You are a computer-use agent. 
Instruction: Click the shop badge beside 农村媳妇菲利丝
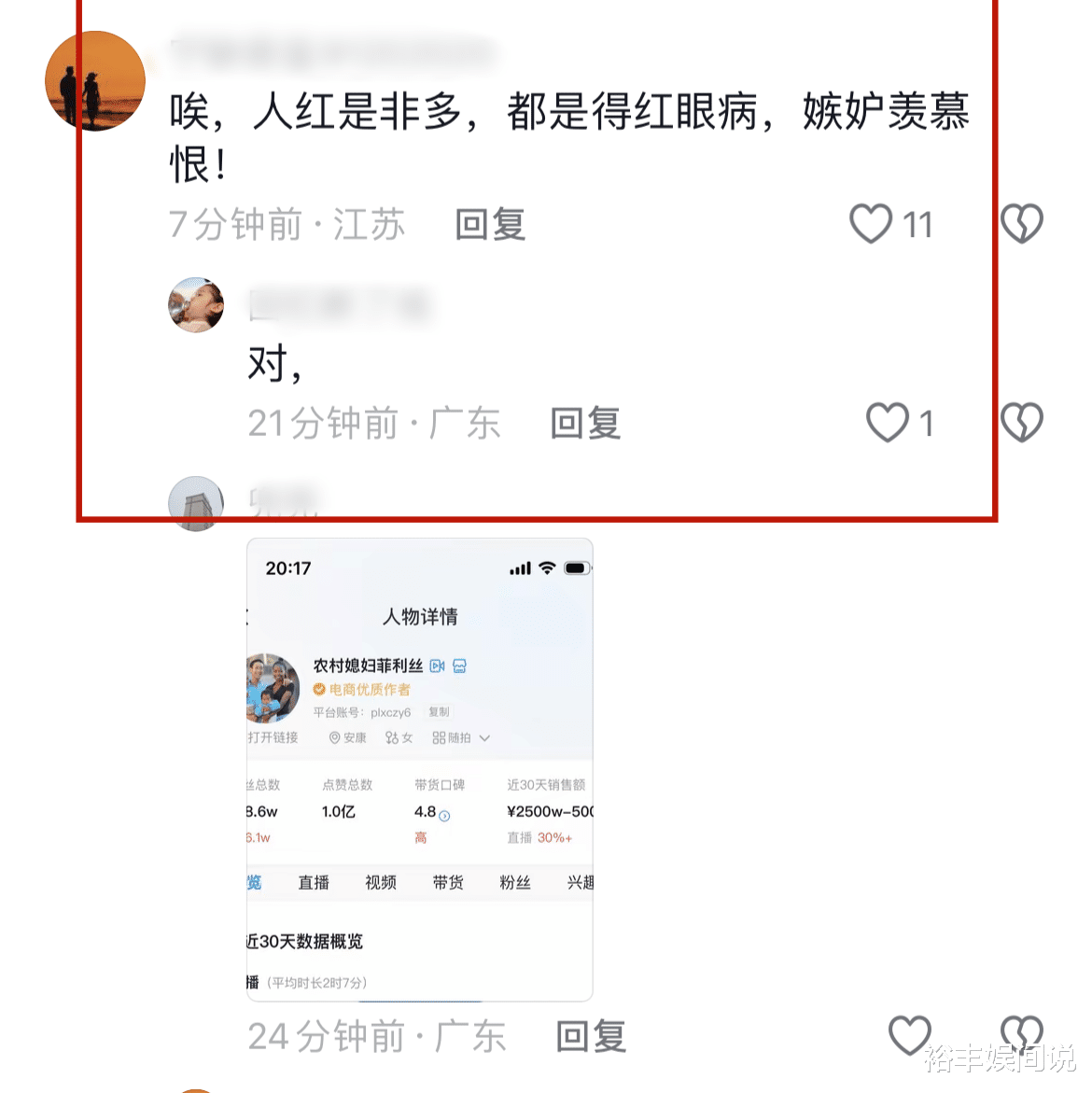tap(459, 666)
